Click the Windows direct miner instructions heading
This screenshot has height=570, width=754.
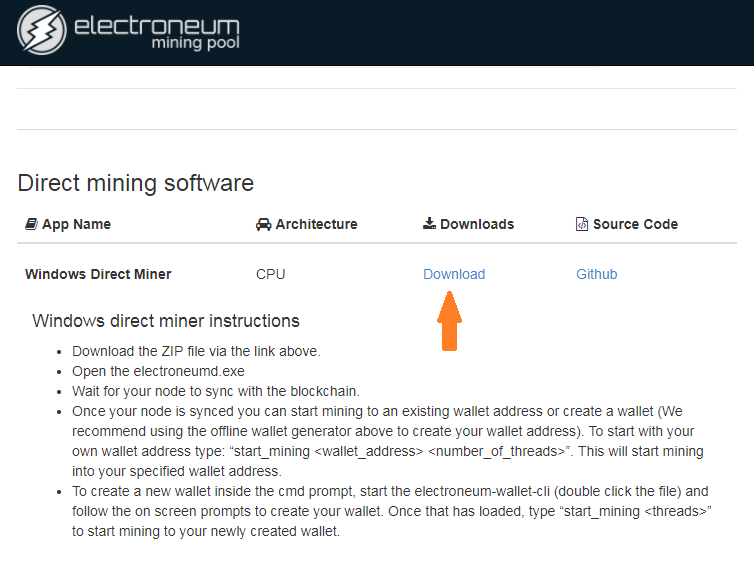pyautogui.click(x=166, y=321)
